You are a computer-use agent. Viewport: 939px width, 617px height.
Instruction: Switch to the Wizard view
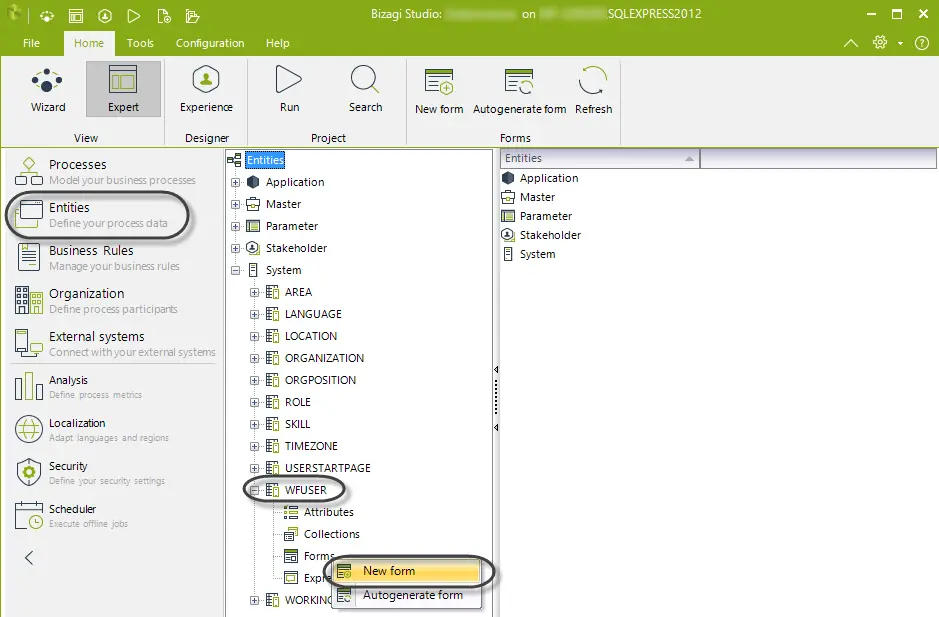coord(48,90)
